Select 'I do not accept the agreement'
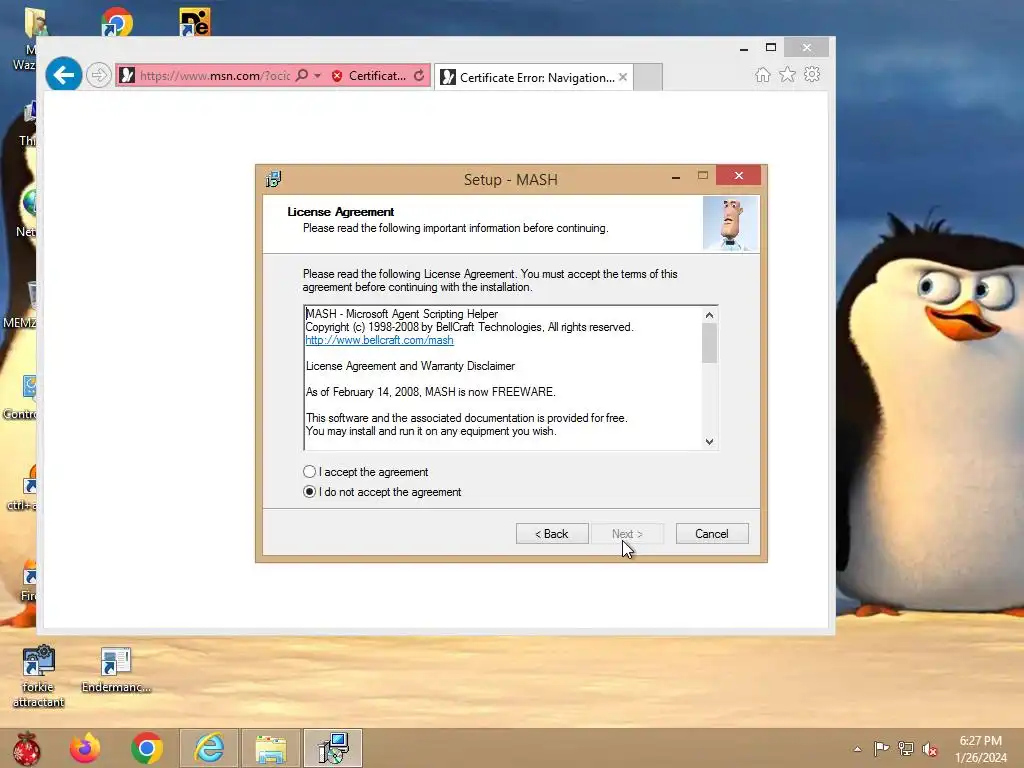 pyautogui.click(x=310, y=492)
